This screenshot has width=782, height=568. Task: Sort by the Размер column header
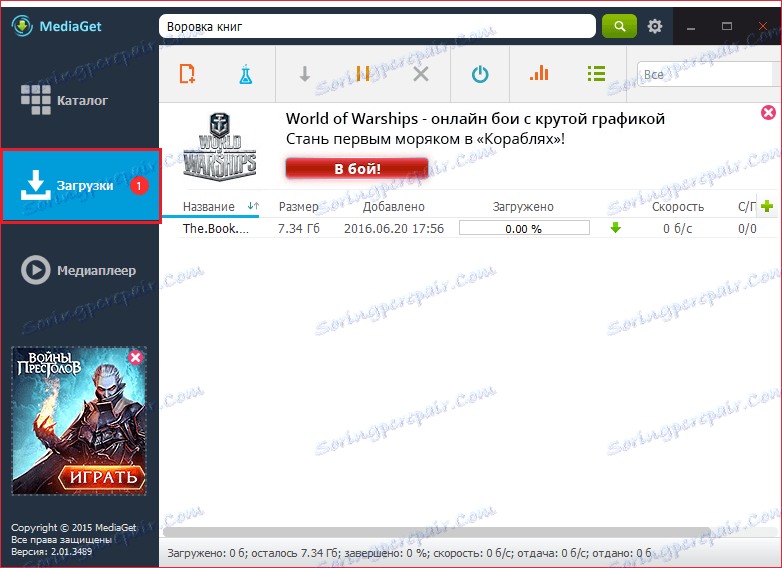pyautogui.click(x=299, y=206)
